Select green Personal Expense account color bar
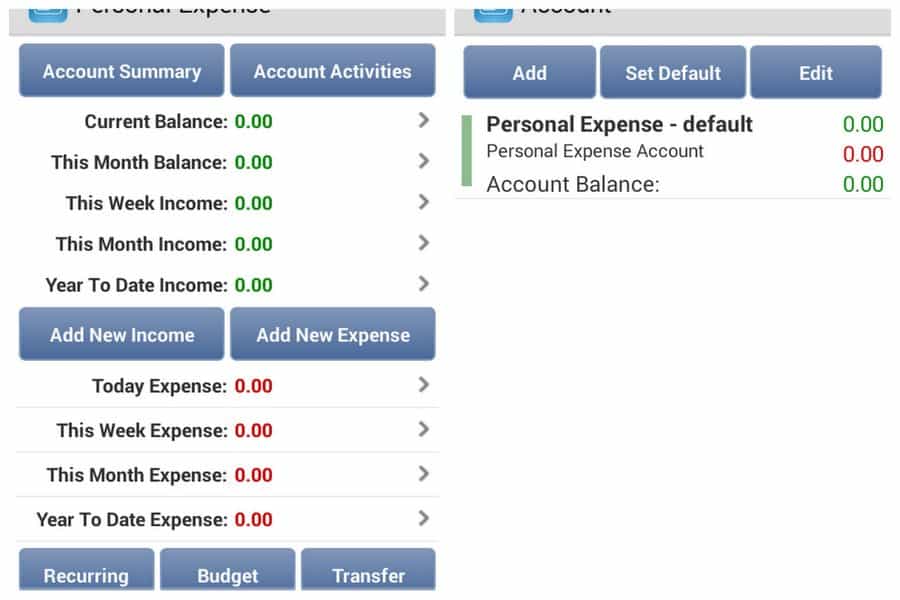The image size is (900, 600). 467,150
